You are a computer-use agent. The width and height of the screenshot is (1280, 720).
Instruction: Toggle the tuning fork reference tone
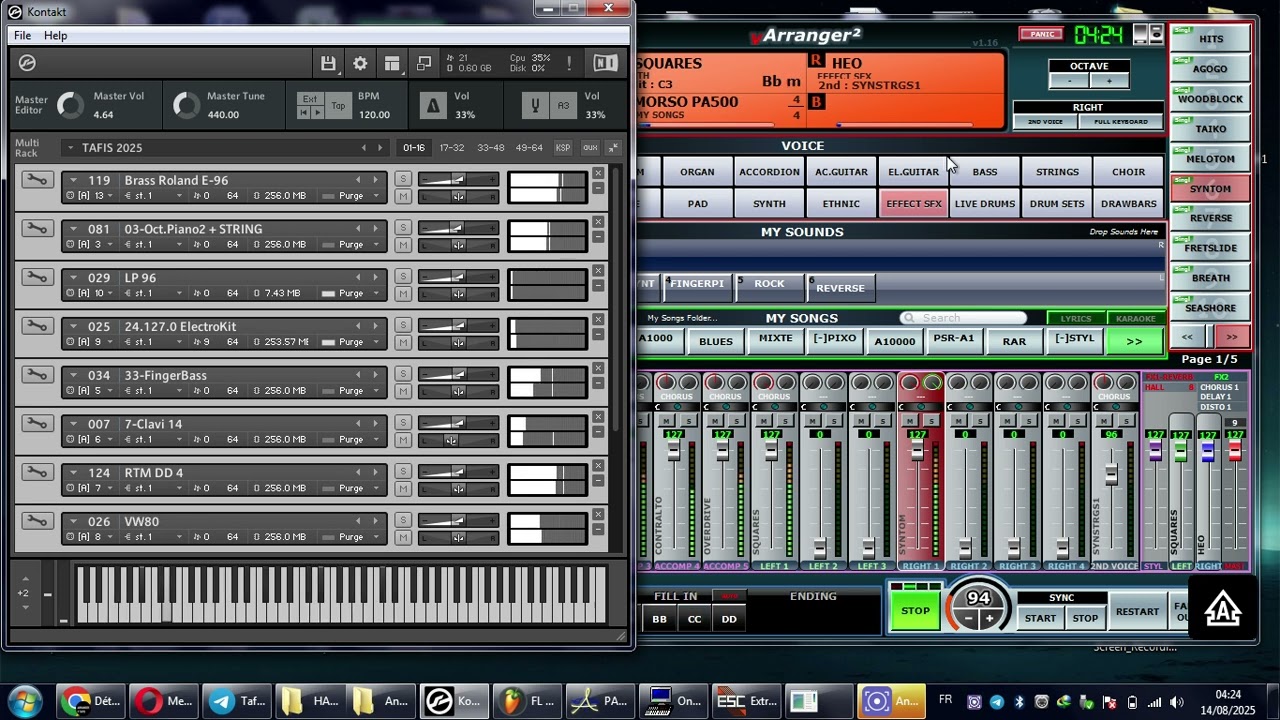coord(536,105)
